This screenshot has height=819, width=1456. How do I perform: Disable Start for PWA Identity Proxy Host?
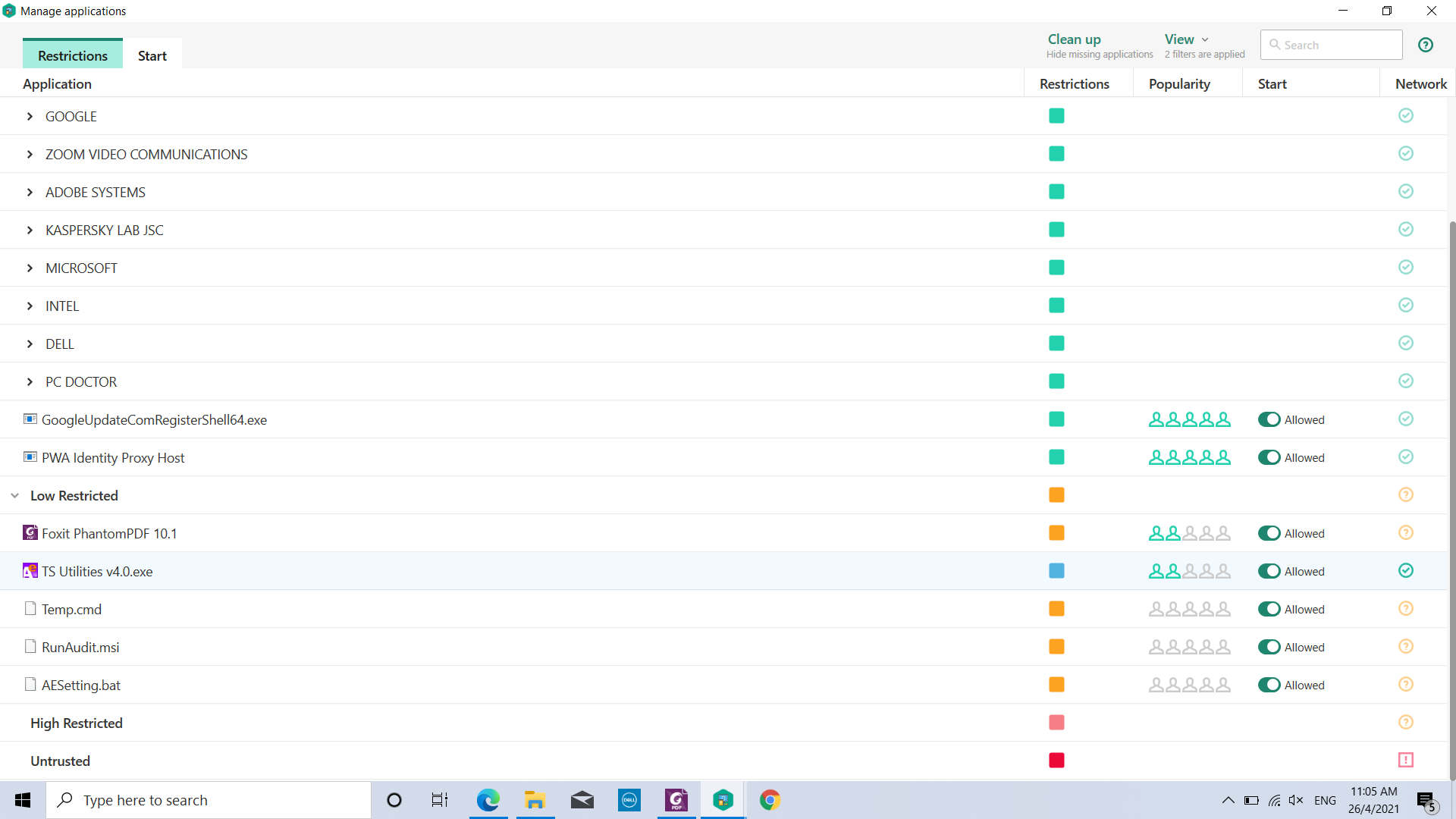pos(1269,457)
